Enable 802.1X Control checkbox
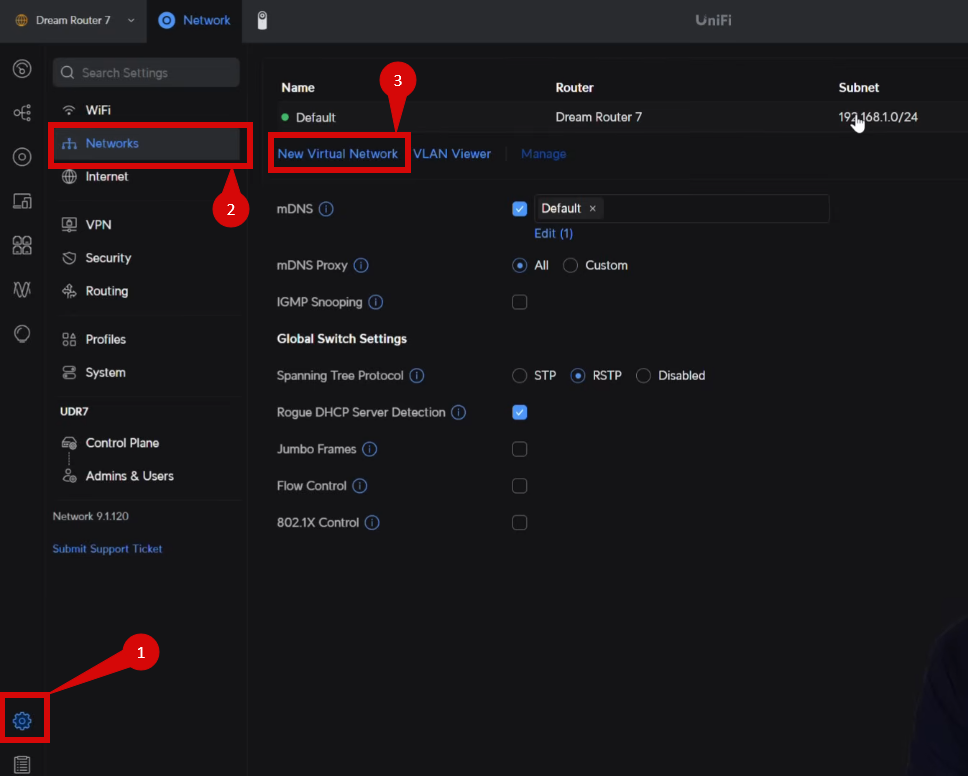Screen dimensions: 968x776 pyautogui.click(x=520, y=523)
